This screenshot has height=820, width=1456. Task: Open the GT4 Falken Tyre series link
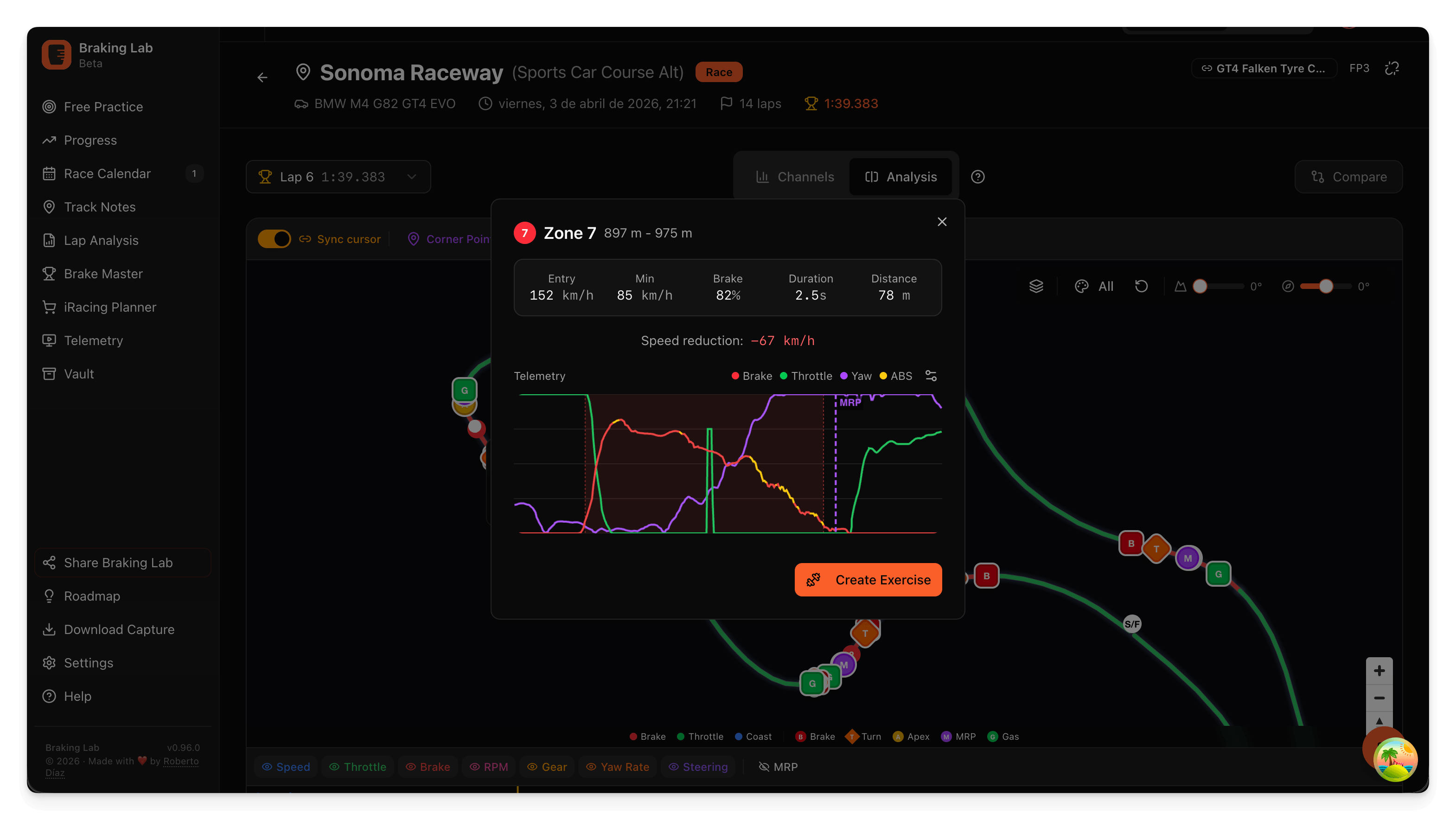1264,68
